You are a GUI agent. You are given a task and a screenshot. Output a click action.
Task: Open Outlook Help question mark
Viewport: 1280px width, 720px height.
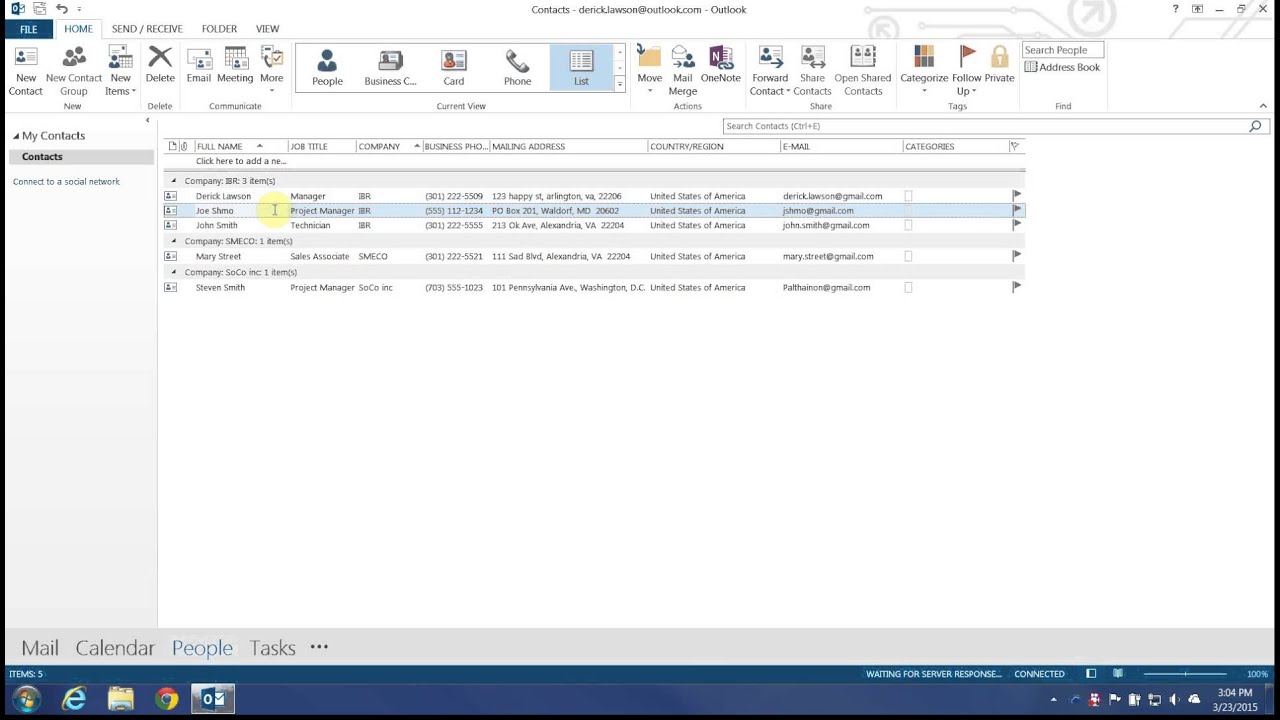click(1175, 8)
